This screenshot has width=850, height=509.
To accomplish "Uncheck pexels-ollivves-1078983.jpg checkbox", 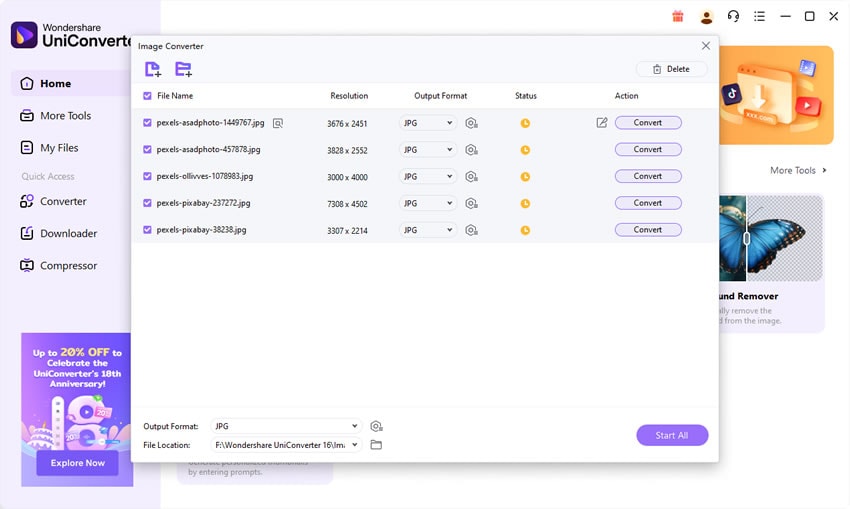I will tap(147, 176).
